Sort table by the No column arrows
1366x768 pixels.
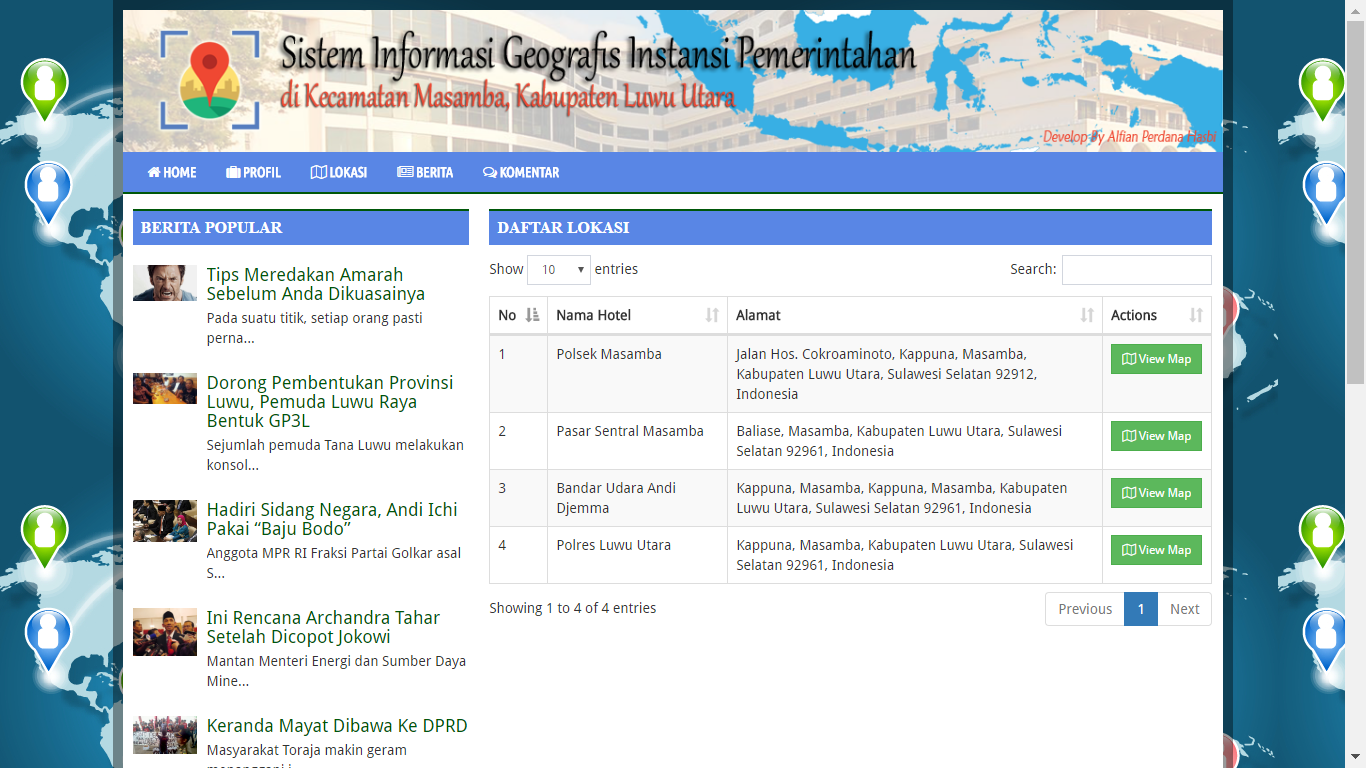532,315
